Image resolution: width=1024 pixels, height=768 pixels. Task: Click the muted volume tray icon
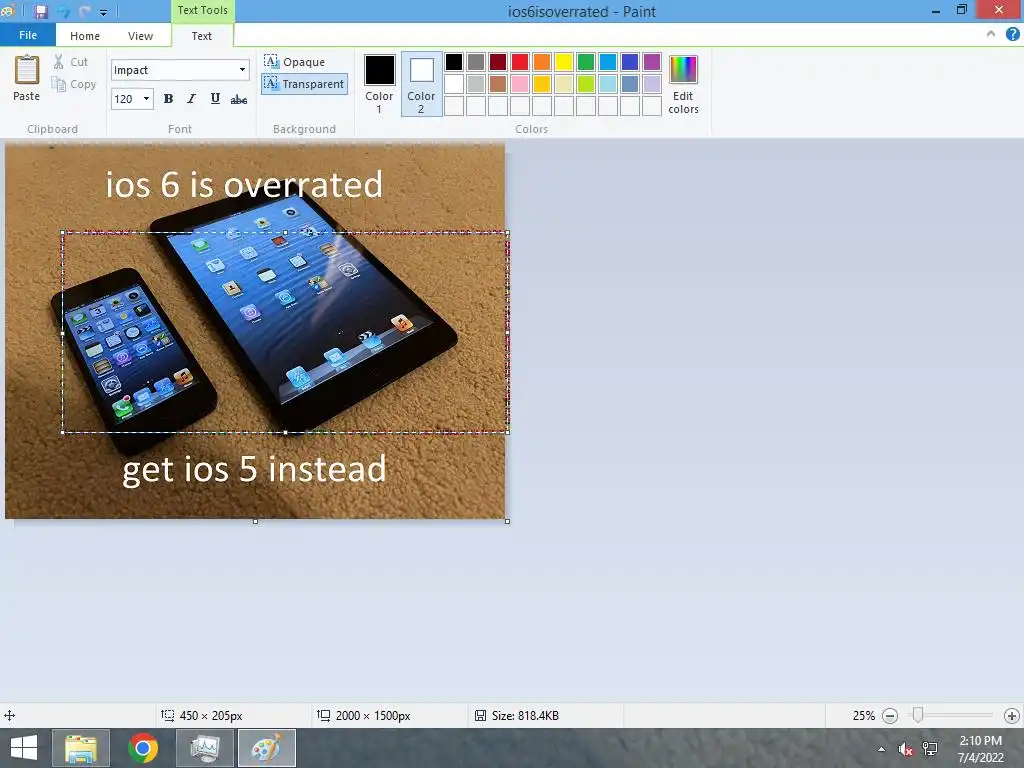(x=905, y=749)
